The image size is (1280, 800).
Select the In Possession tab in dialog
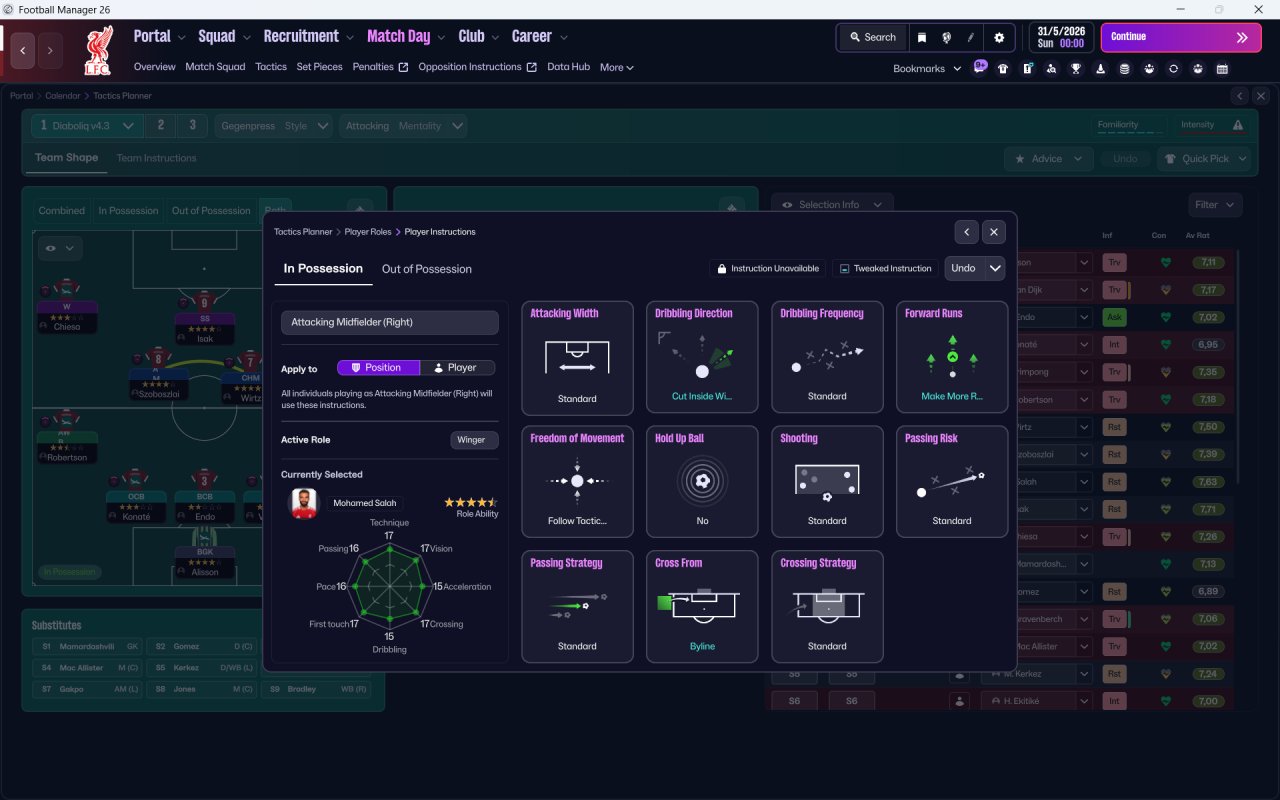tap(323, 269)
